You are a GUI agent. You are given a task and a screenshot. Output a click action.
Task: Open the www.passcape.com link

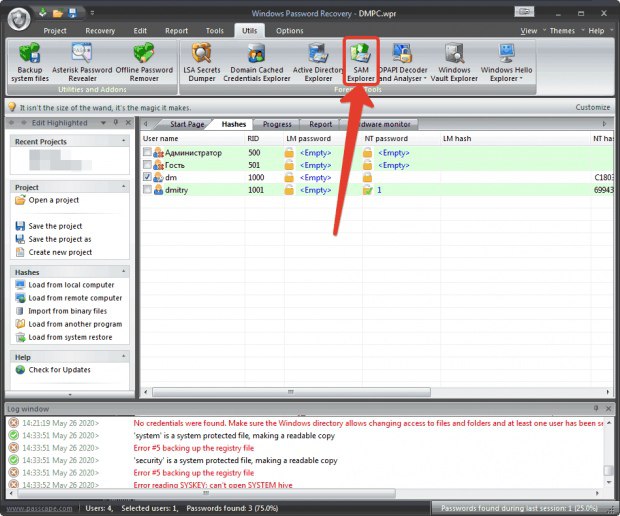tap(39, 508)
